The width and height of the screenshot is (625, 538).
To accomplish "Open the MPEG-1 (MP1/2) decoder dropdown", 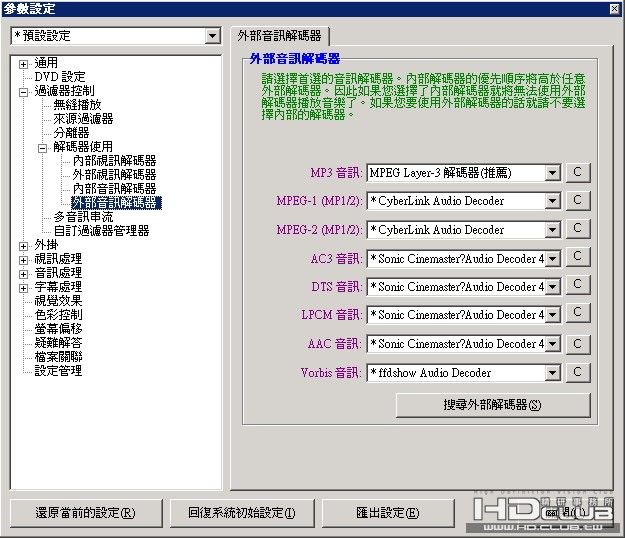I will click(x=552, y=201).
